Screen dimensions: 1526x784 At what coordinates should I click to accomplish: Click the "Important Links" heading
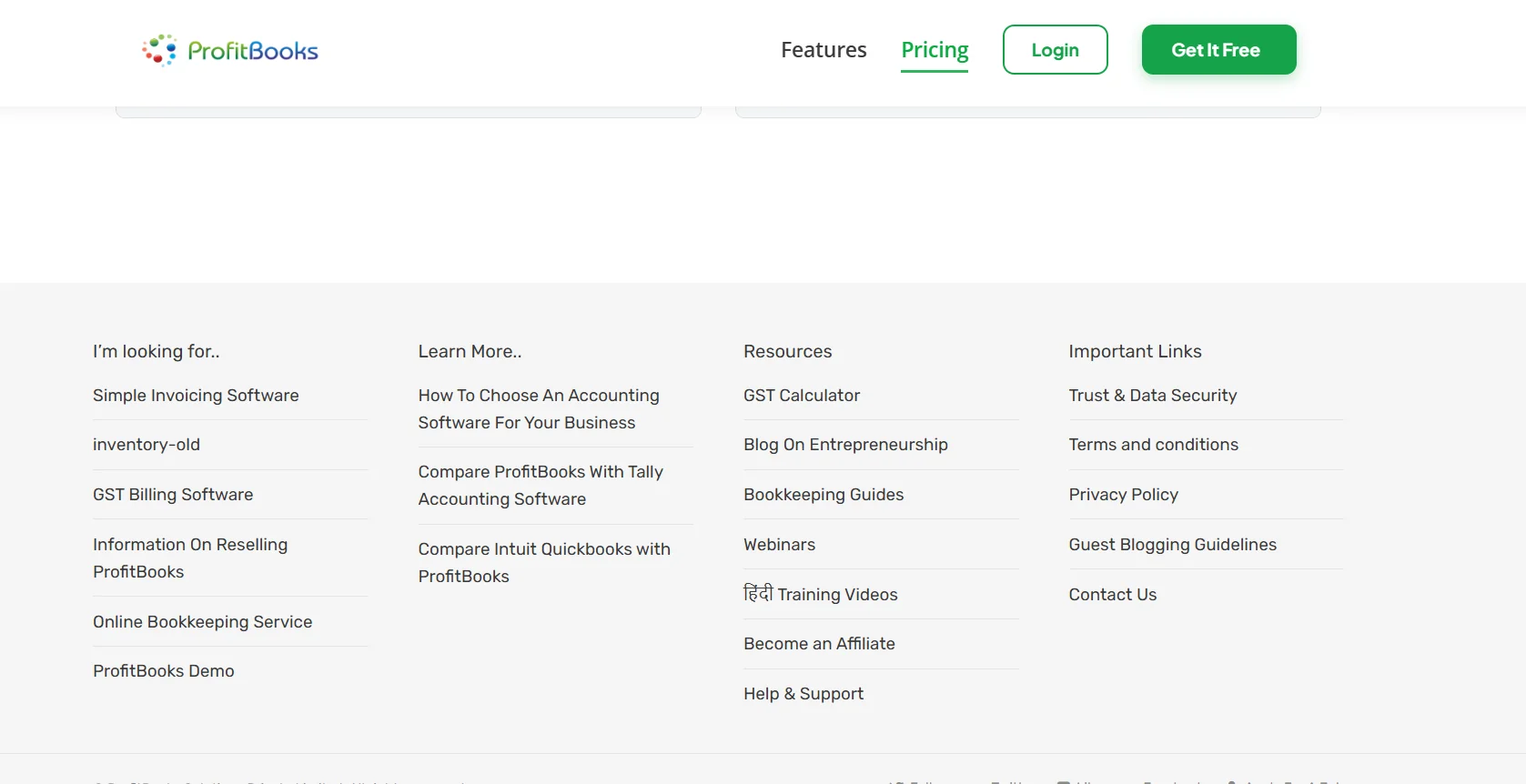[x=1136, y=352]
